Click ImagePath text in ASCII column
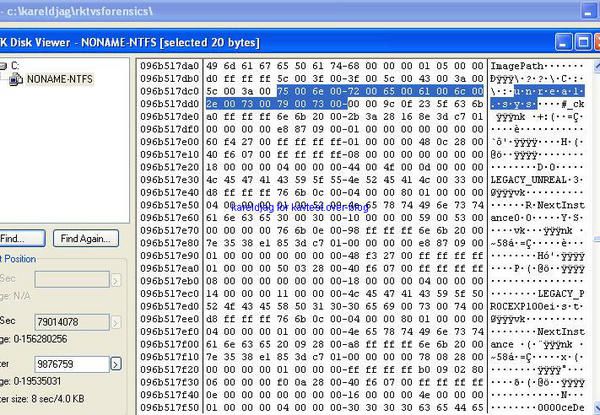This screenshot has width=600, height=415. (x=517, y=66)
